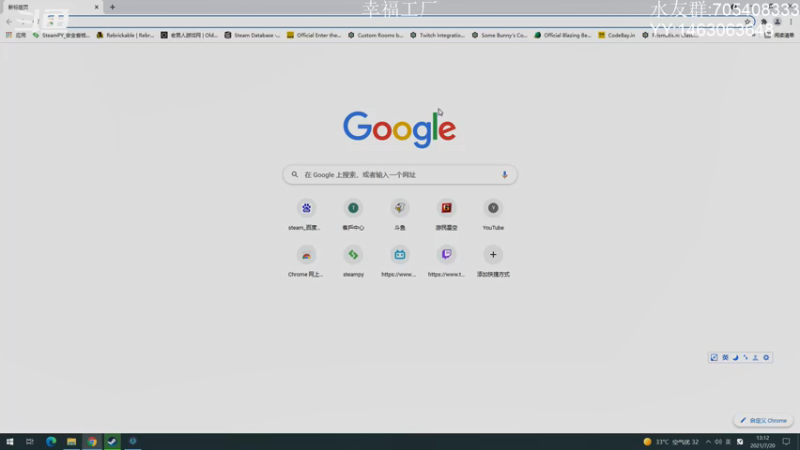Open Task View on the taskbar
Screen dimensions: 800x450
click(x=30, y=442)
